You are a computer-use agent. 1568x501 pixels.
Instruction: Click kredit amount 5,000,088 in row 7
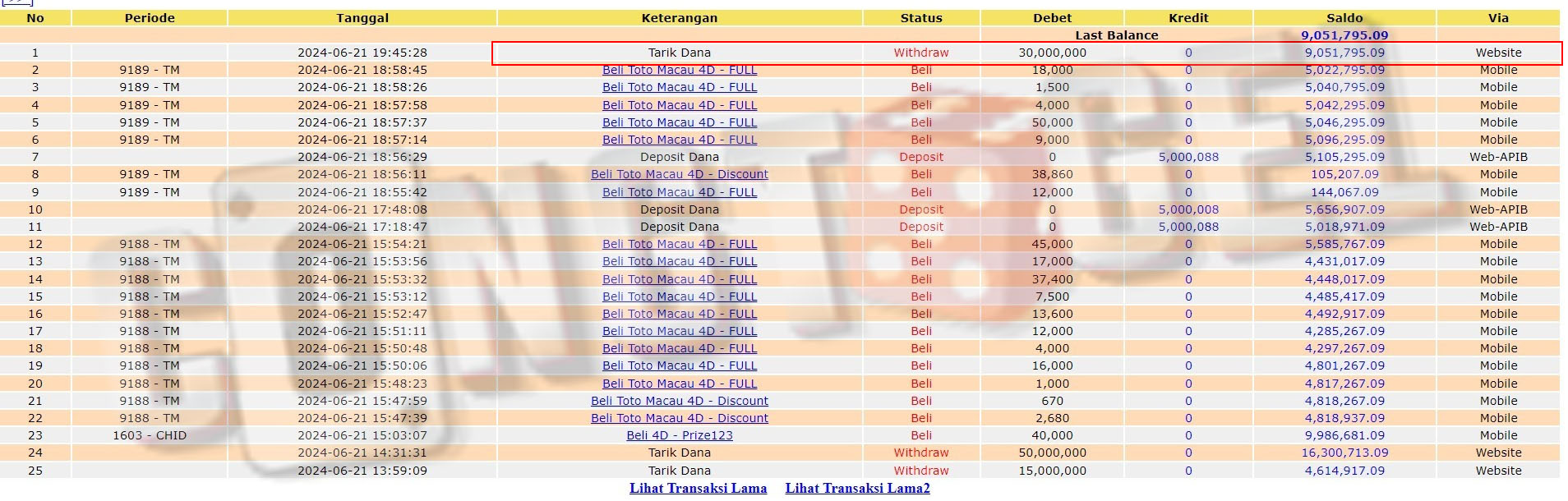[1188, 157]
